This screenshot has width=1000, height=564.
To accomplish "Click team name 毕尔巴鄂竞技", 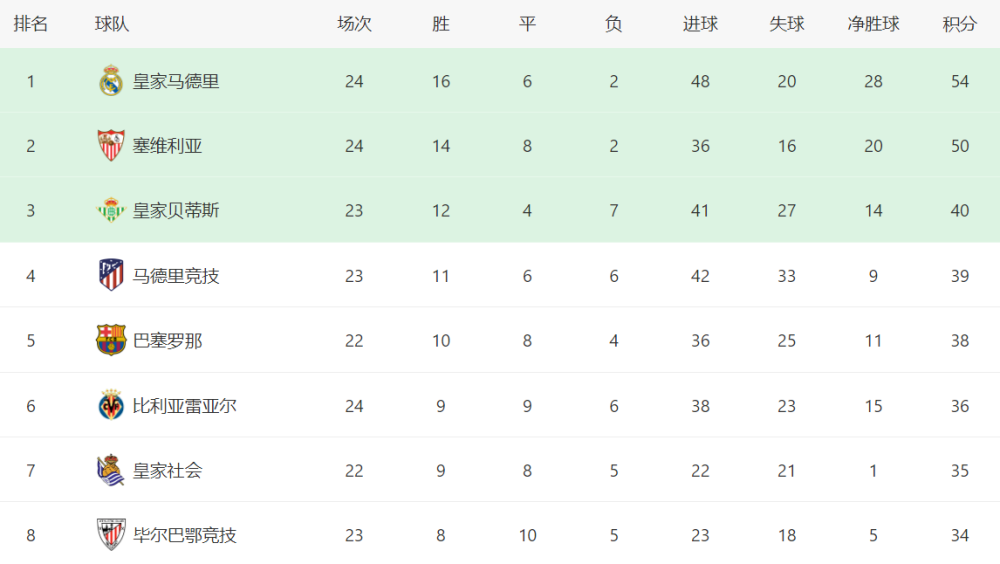I will (x=184, y=535).
